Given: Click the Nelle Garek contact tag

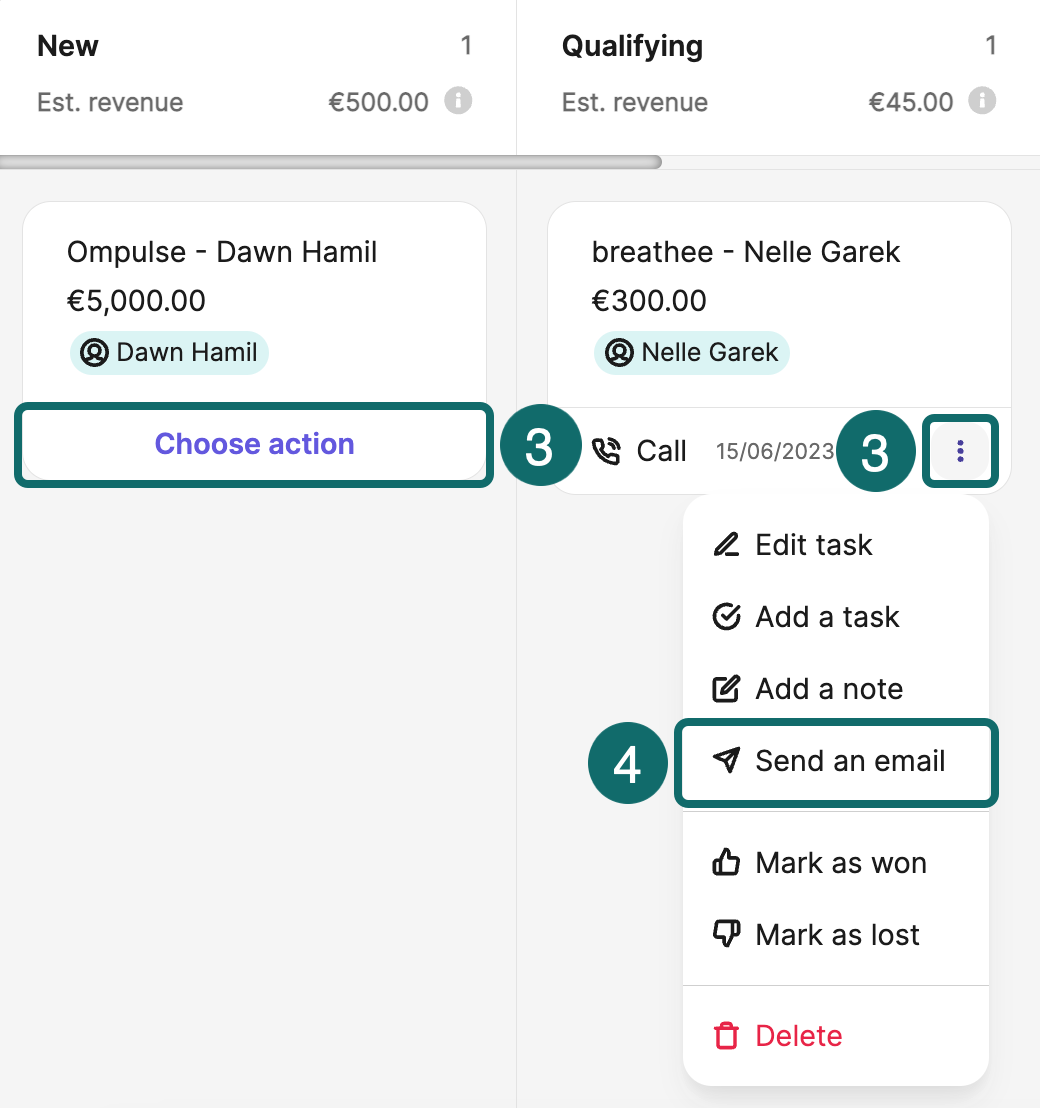Looking at the screenshot, I should 692,353.
